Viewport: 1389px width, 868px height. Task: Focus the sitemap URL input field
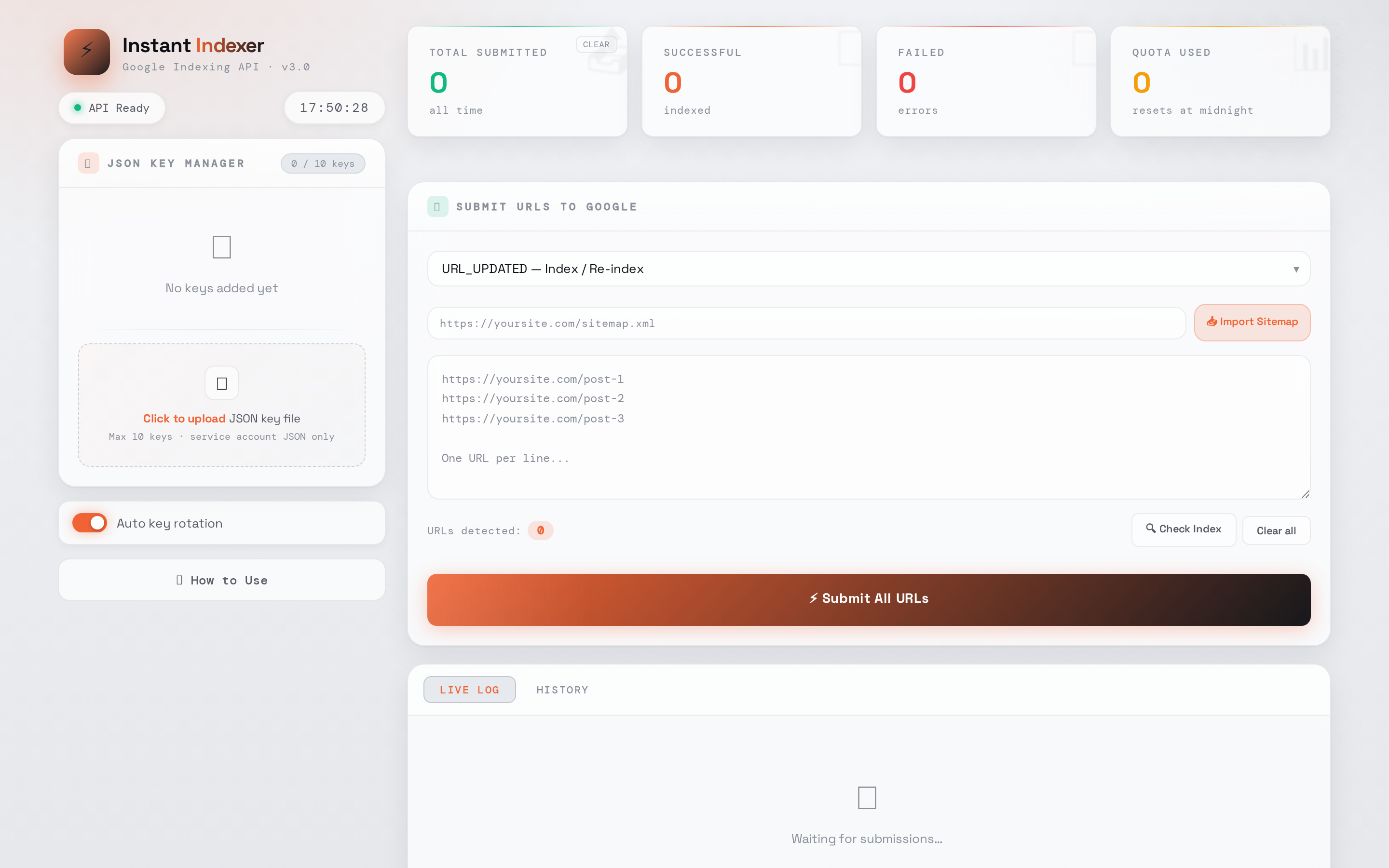pyautogui.click(x=806, y=323)
